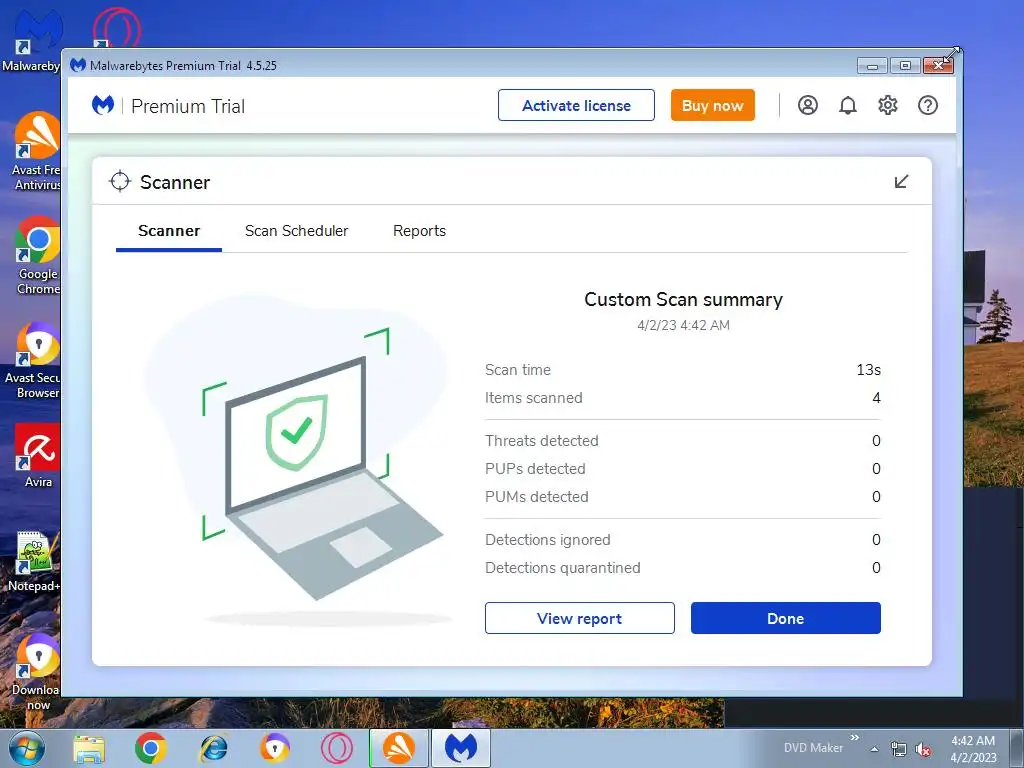Minimize the Malwarebytes window
The height and width of the screenshot is (768, 1024).
click(872, 65)
